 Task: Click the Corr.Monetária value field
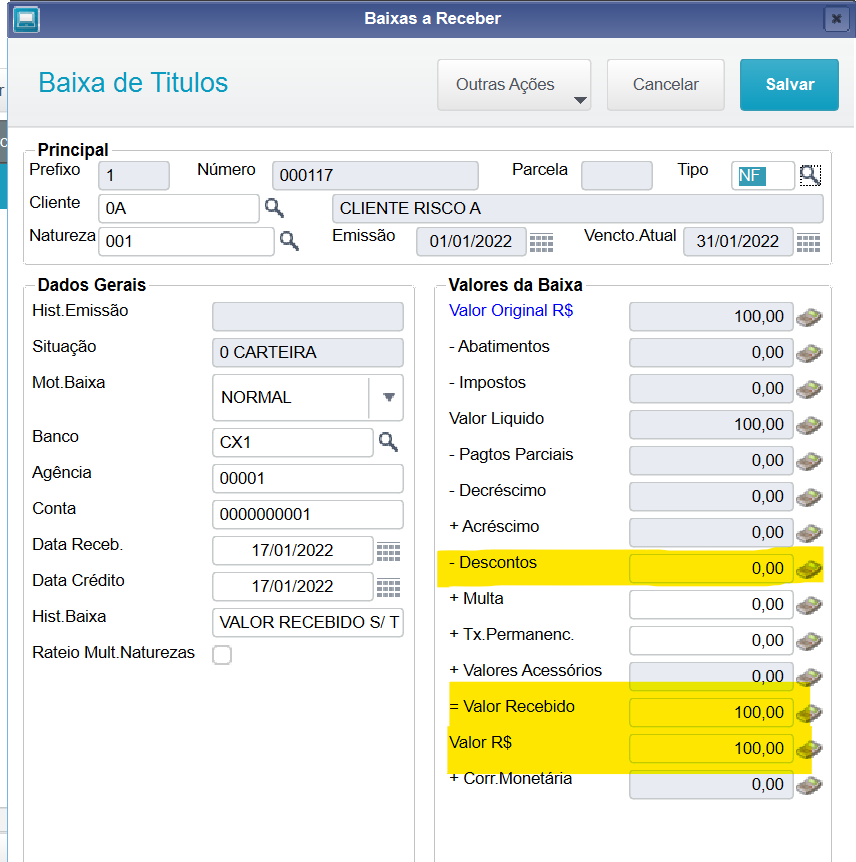coord(711,784)
